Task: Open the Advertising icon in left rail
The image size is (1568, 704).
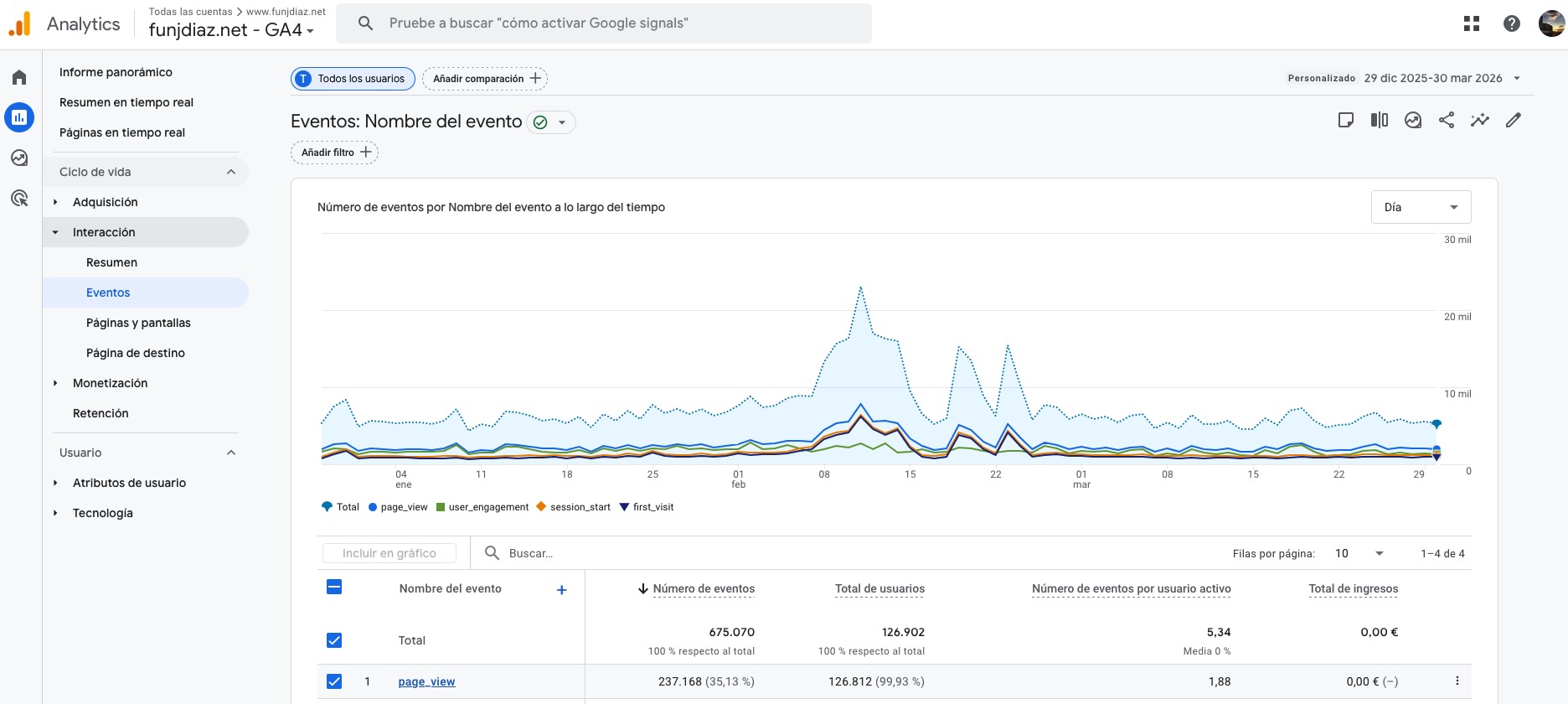Action: (19, 199)
